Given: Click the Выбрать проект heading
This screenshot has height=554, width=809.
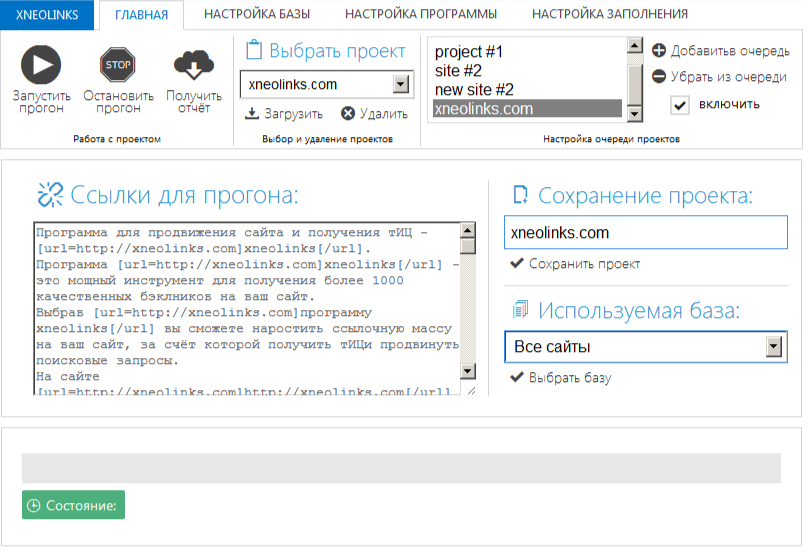Looking at the screenshot, I should pyautogui.click(x=337, y=51).
